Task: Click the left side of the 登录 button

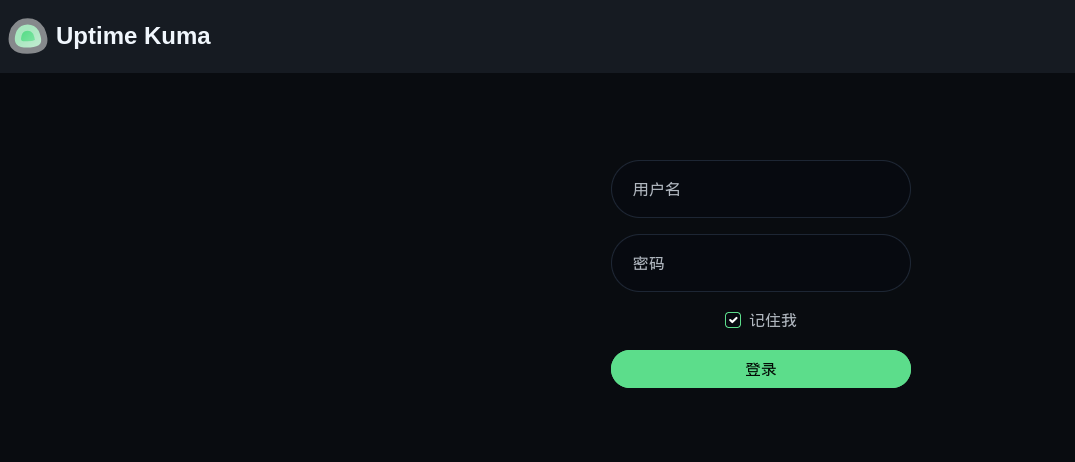Action: click(644, 369)
